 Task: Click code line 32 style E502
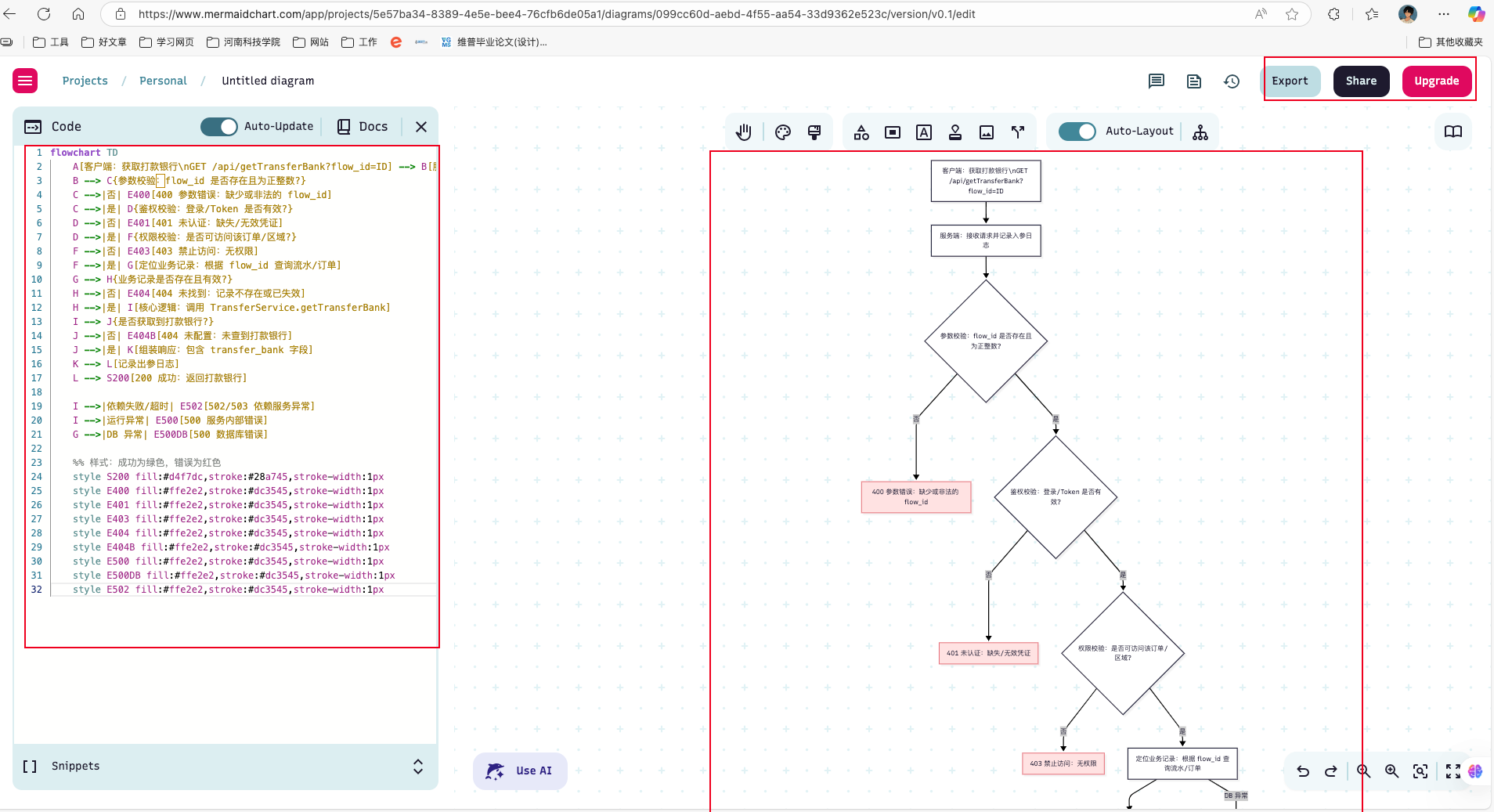coord(228,590)
